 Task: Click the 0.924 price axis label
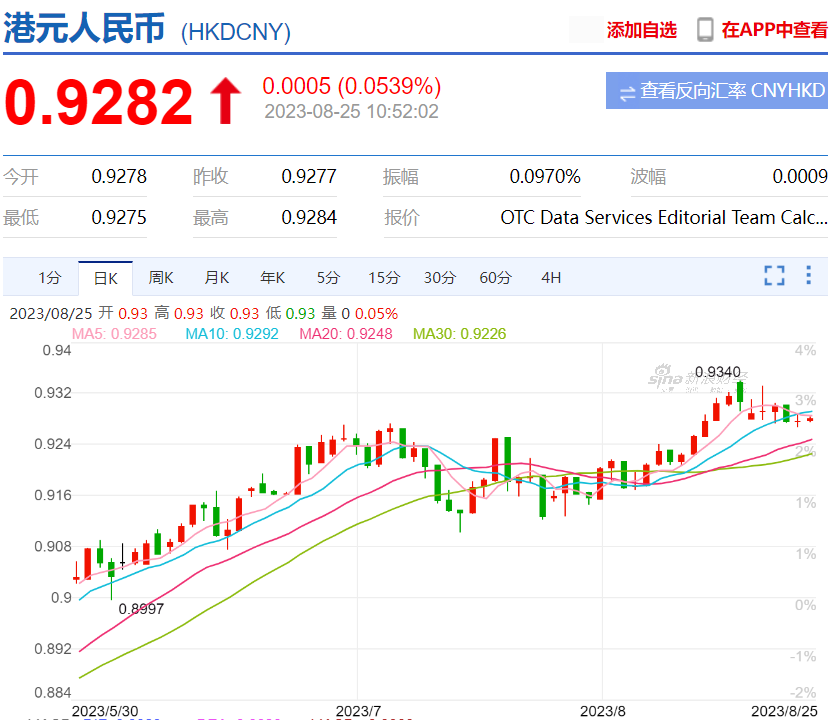coord(53,444)
